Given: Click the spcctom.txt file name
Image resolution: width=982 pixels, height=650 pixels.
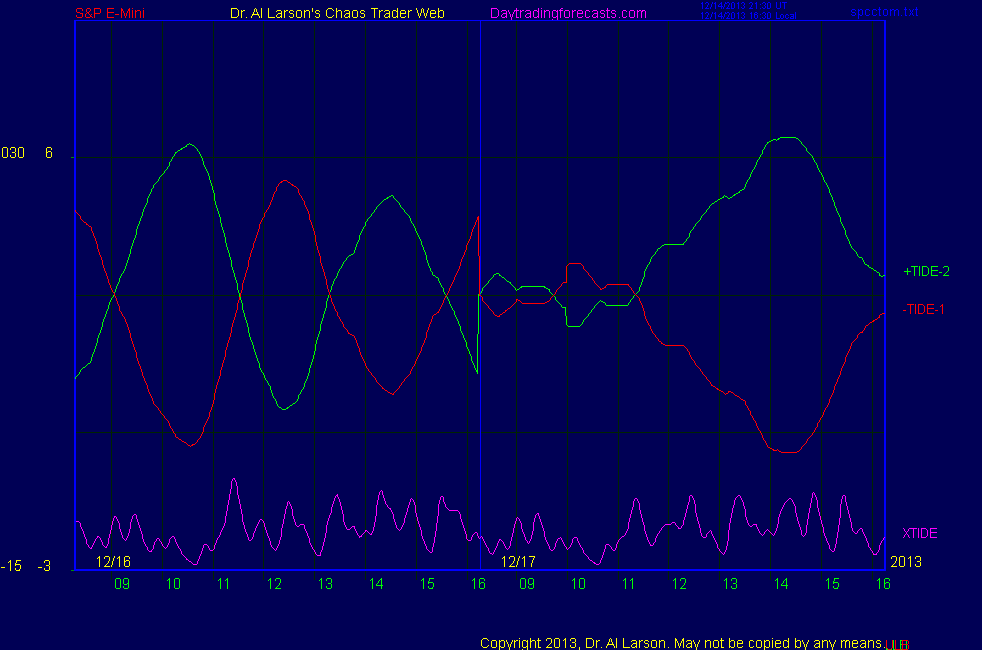Looking at the screenshot, I should click(884, 12).
